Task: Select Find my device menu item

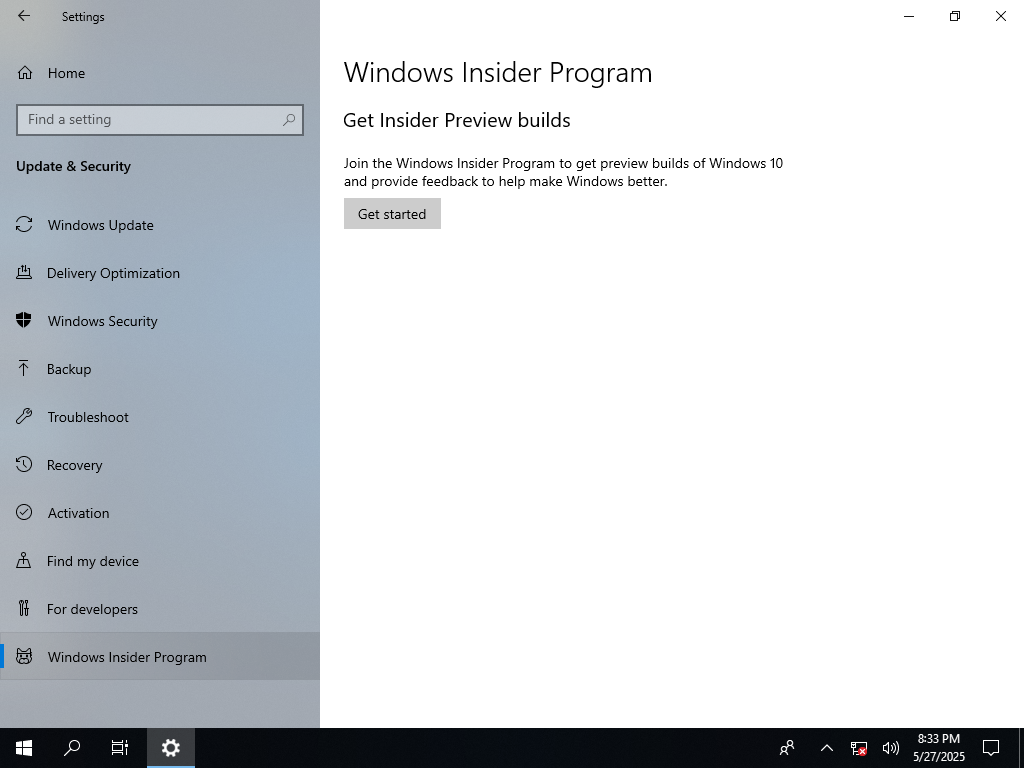Action: (160, 561)
